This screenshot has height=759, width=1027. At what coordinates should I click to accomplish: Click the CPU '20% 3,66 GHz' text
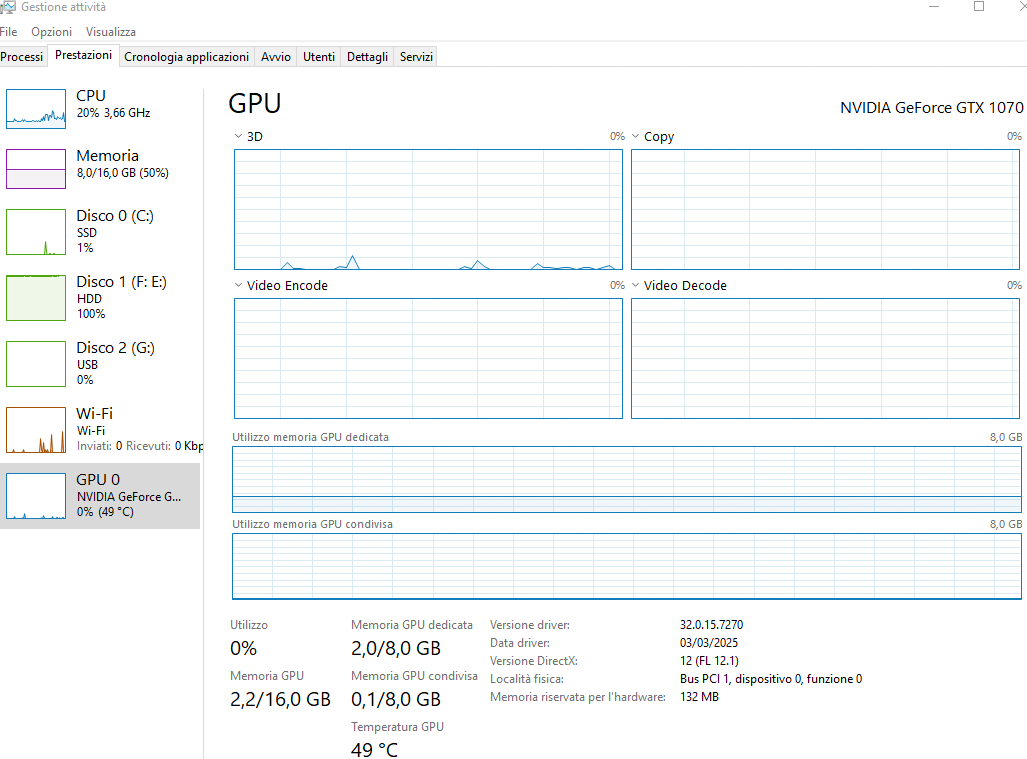pos(113,113)
